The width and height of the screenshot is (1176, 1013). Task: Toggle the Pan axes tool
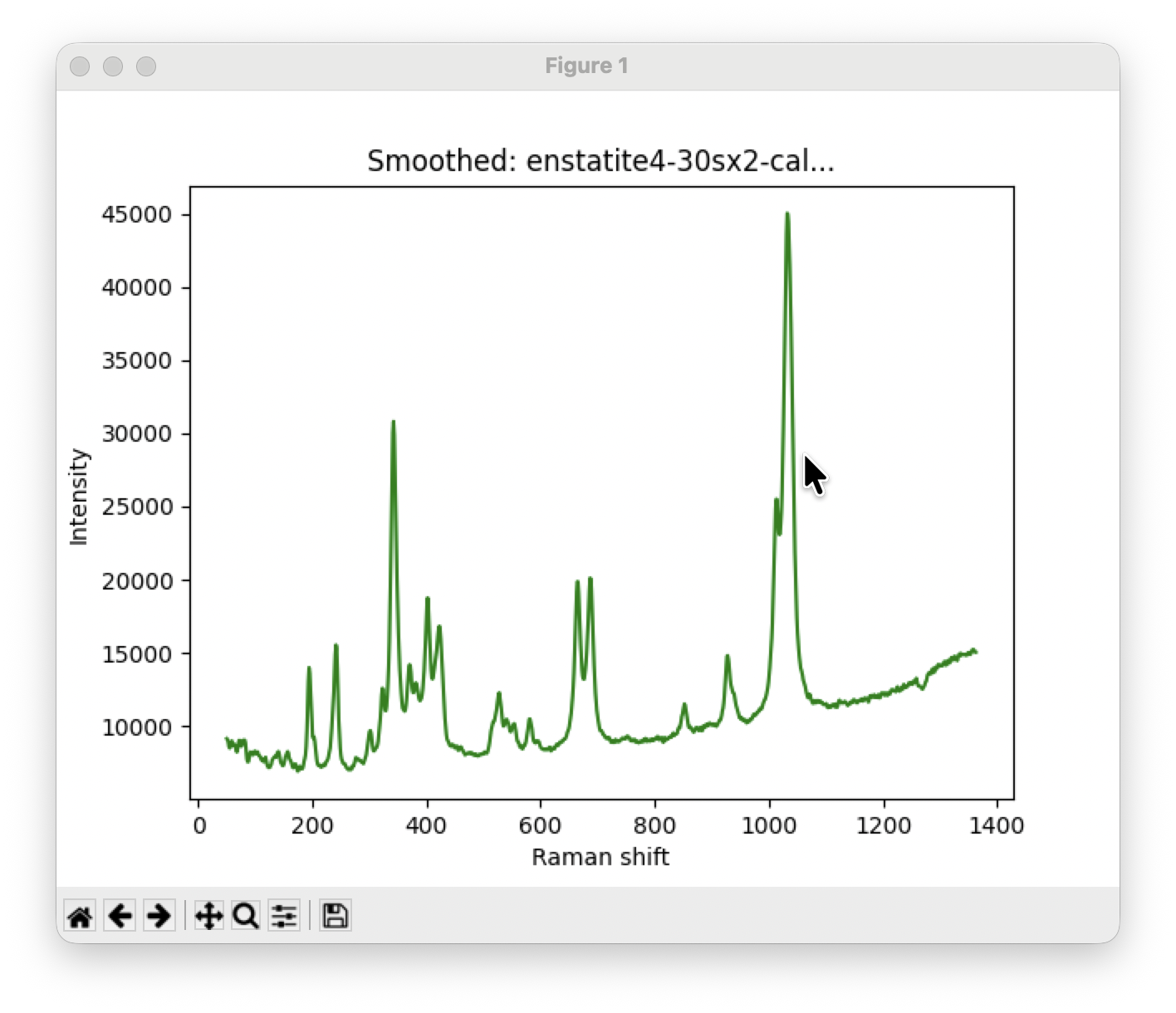point(208,917)
